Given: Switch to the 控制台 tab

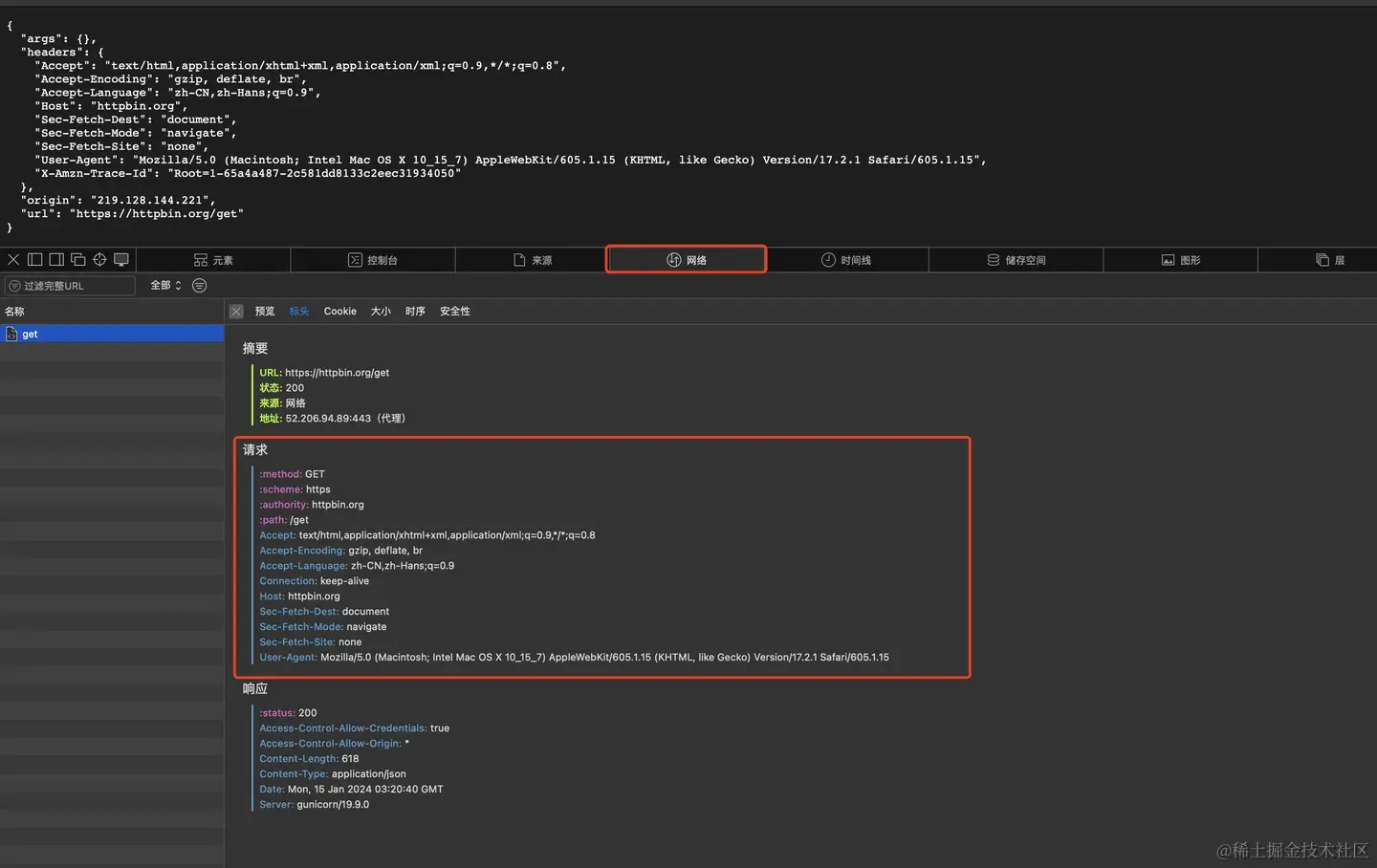Looking at the screenshot, I should point(373,260).
